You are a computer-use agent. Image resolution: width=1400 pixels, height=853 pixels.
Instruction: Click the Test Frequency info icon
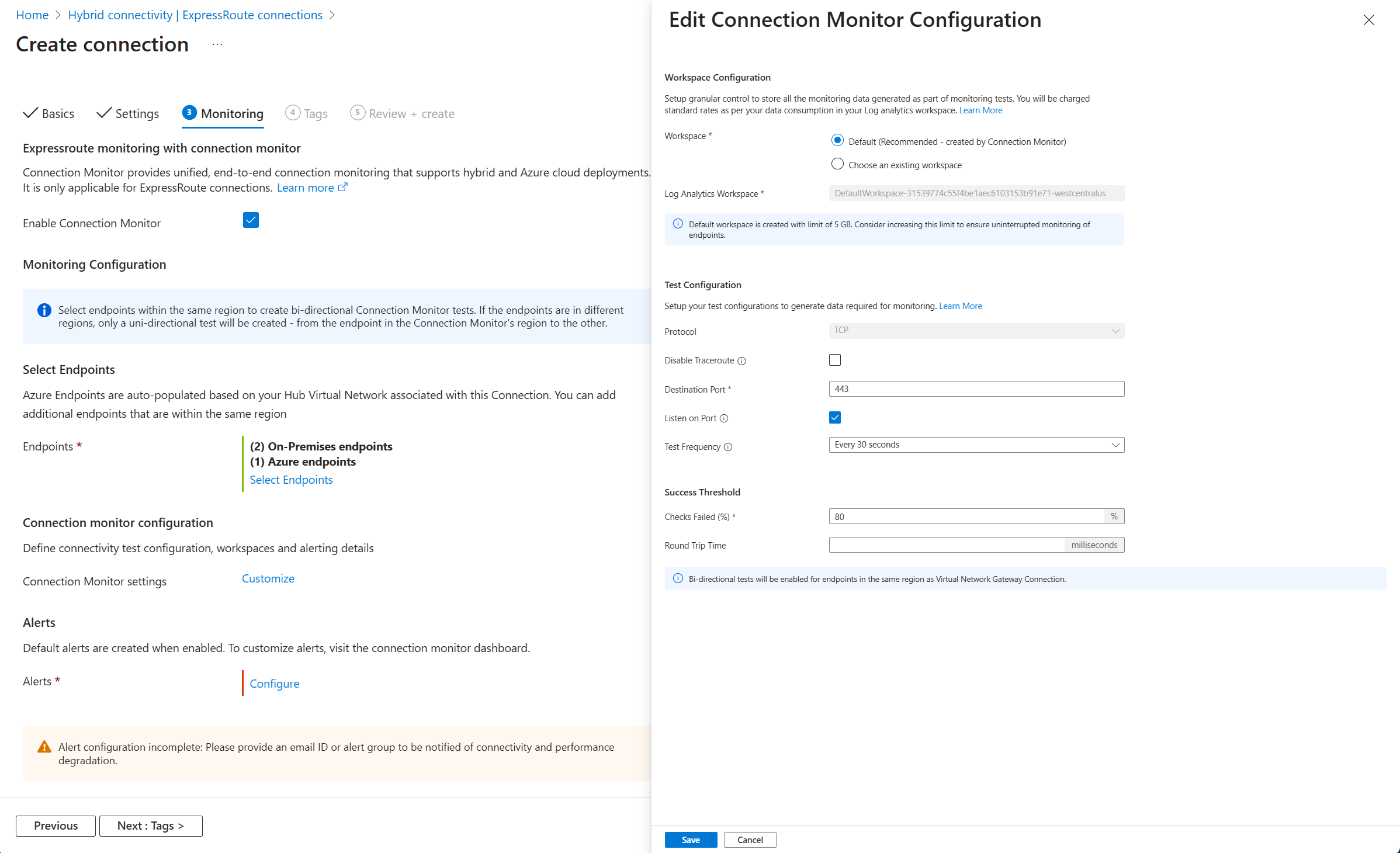click(x=728, y=447)
